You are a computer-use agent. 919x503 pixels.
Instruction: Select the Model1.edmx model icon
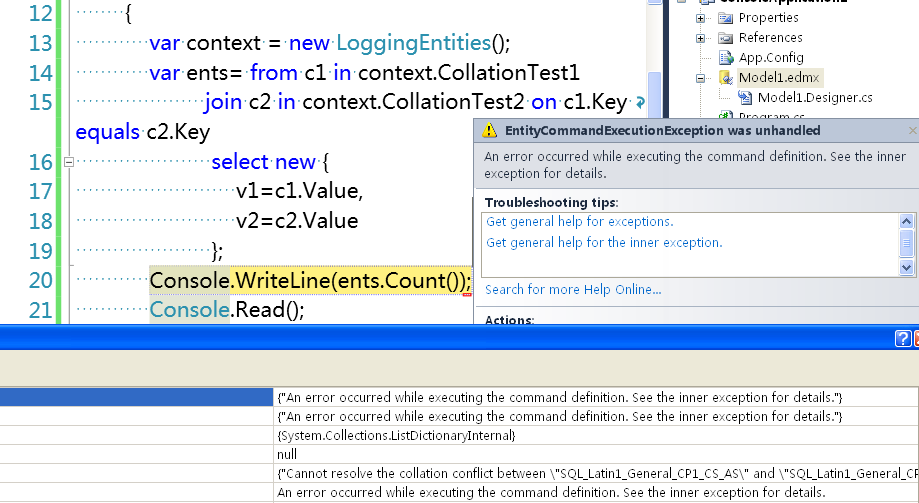point(726,77)
